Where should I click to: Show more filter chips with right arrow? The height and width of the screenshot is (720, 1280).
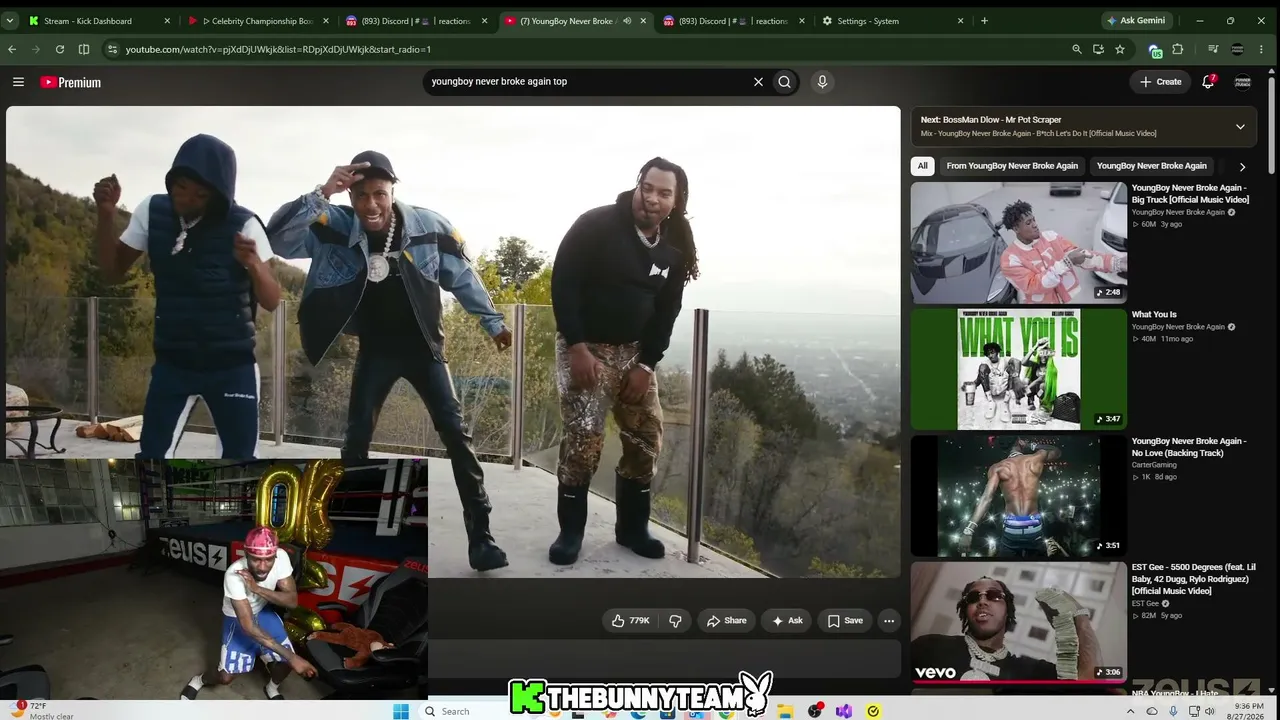[x=1242, y=167]
